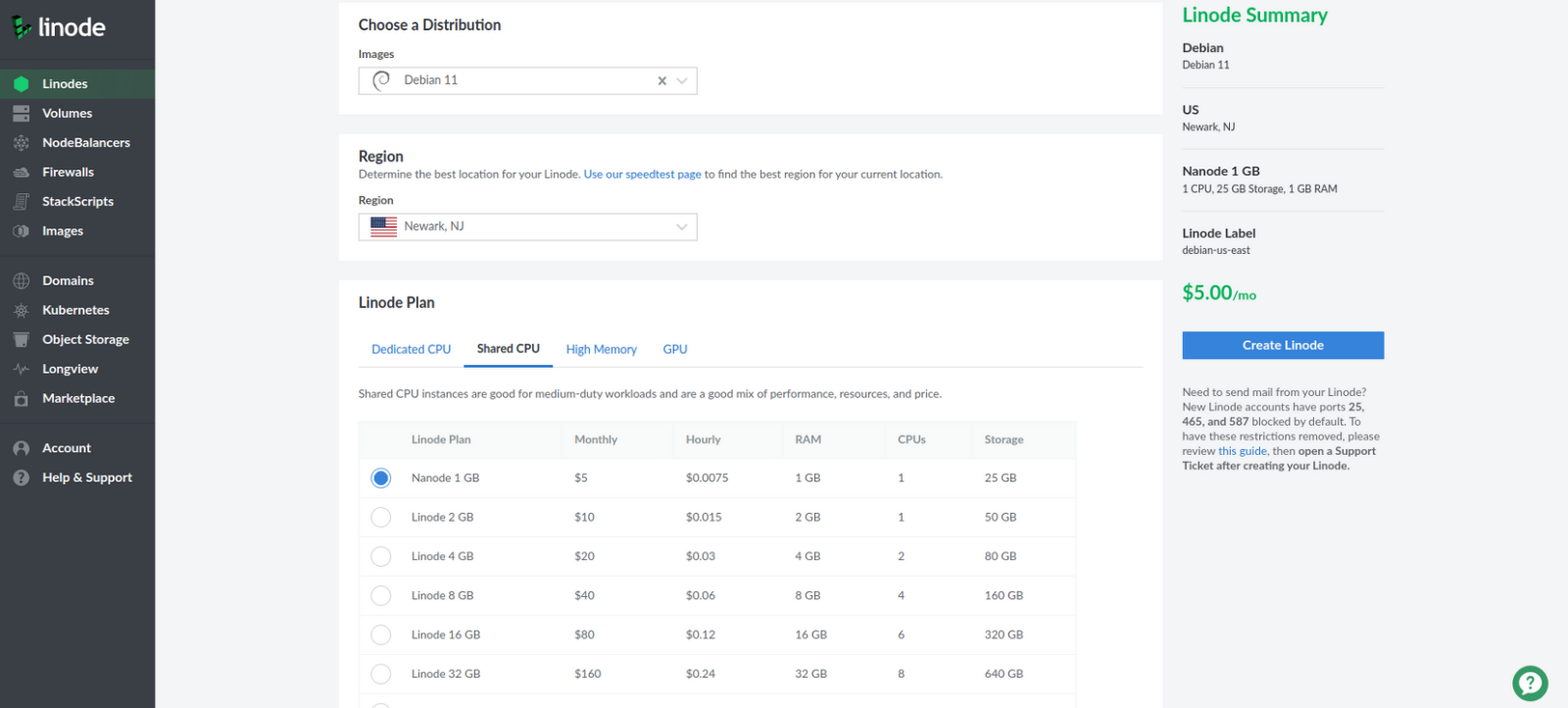
Task: Open Marketplace via its bag icon
Action: 22,399
